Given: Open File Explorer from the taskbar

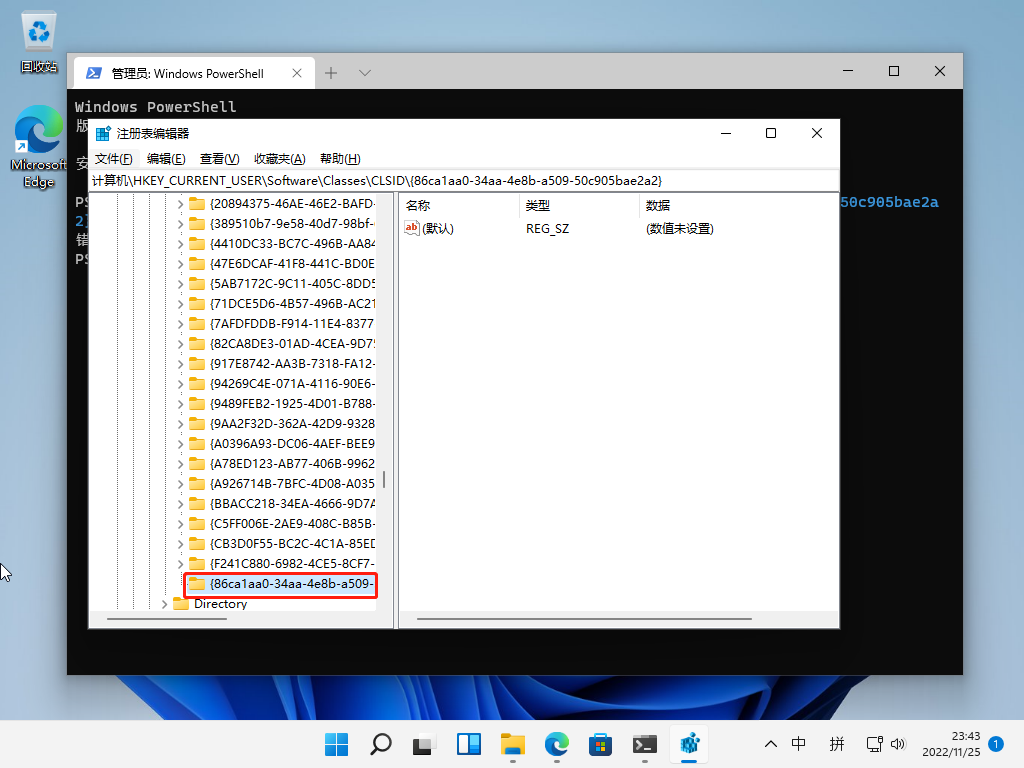Looking at the screenshot, I should tap(513, 744).
